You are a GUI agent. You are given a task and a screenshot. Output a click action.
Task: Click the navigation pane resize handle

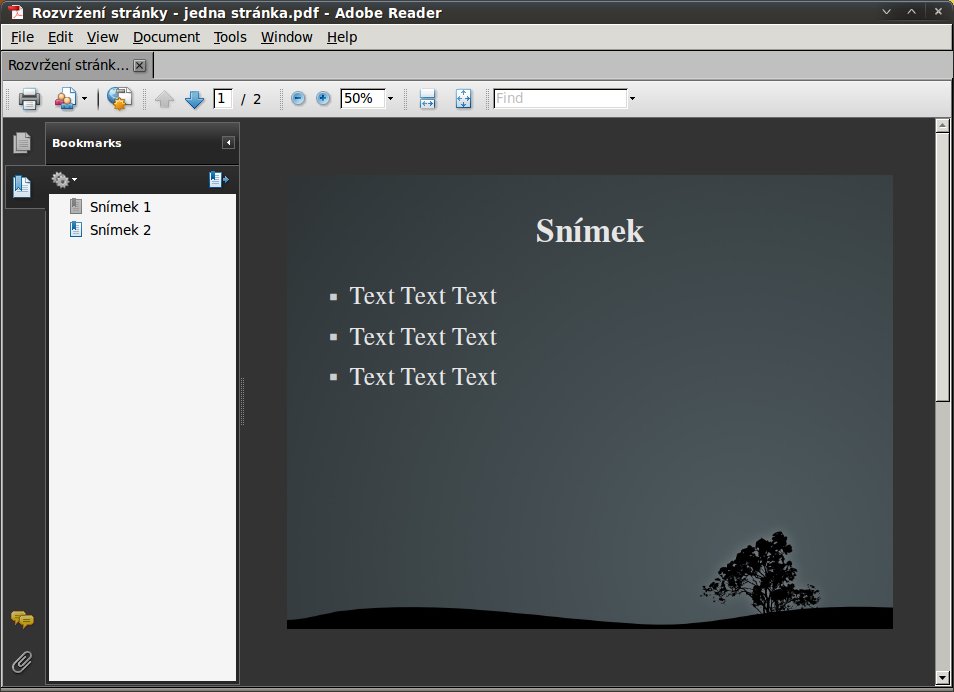click(242, 402)
